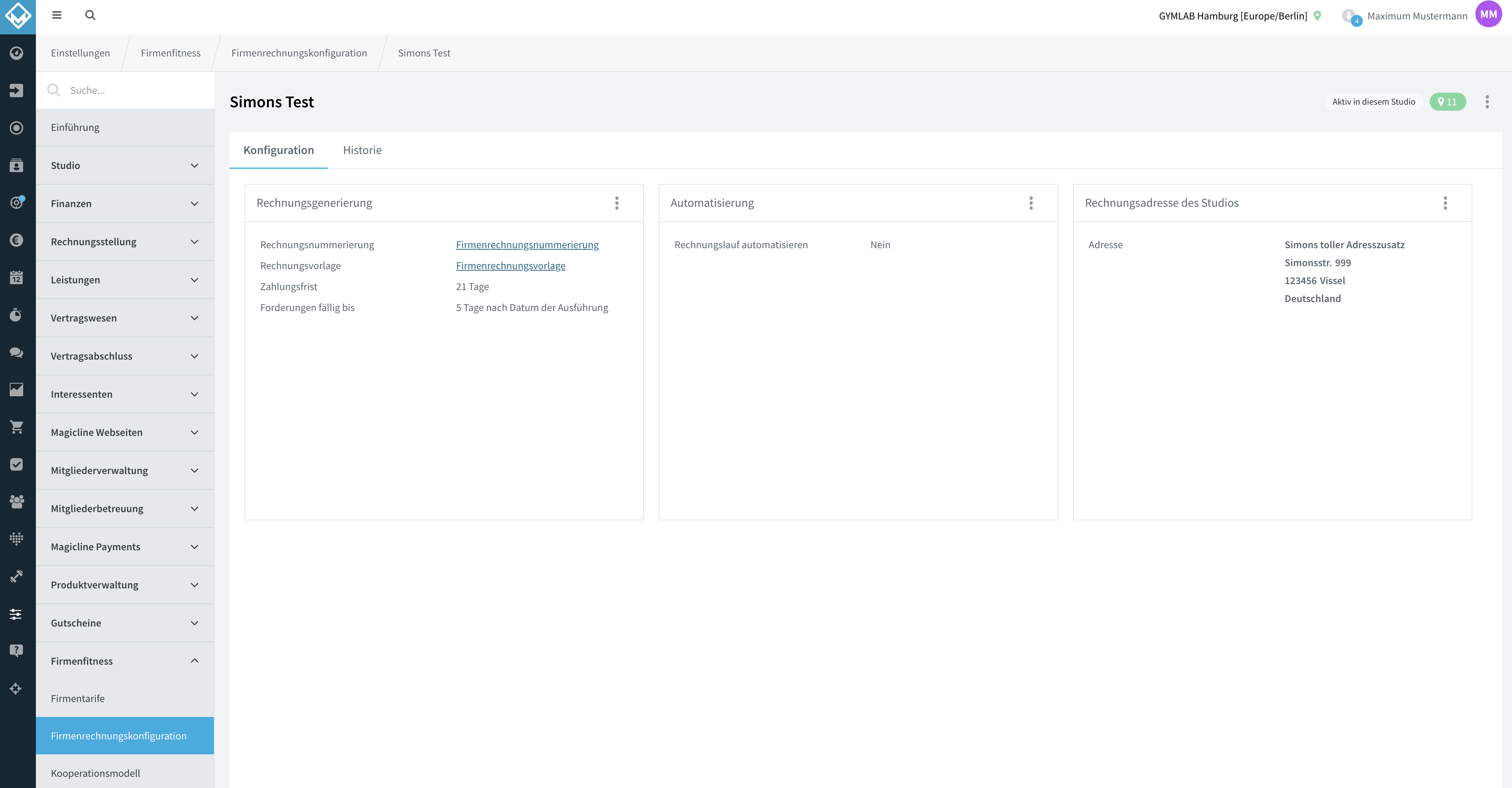This screenshot has width=1512, height=788.
Task: Select Firmenrechnungskonfiguration submenu item
Action: (125, 736)
